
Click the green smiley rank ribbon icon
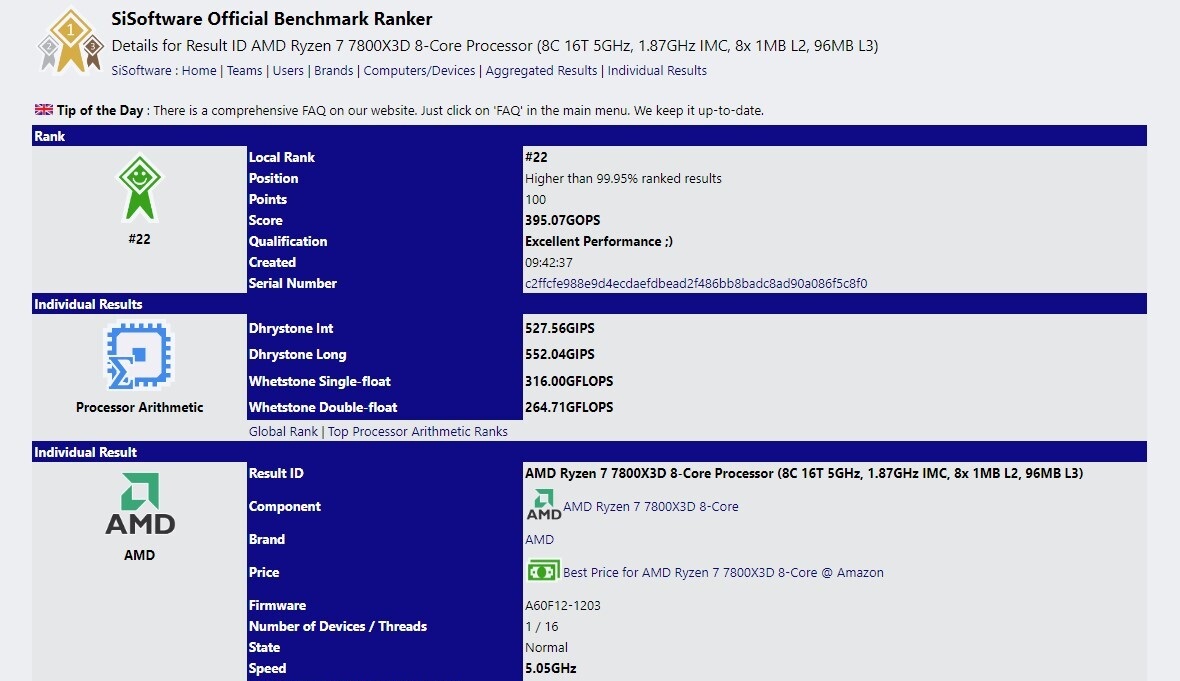pos(139,188)
